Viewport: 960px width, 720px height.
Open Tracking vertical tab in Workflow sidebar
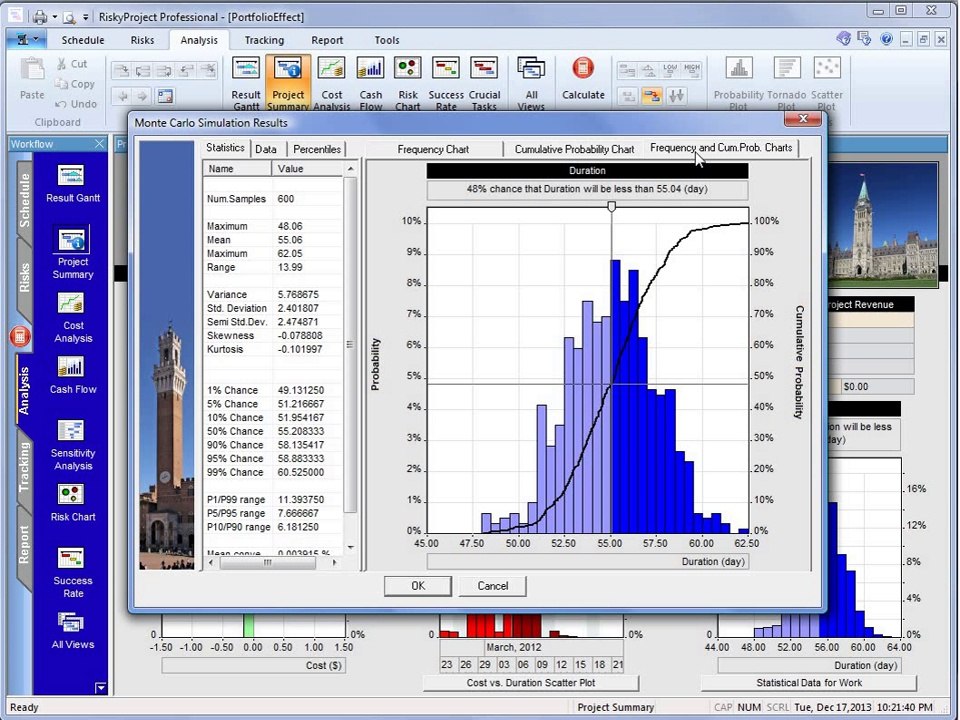click(x=24, y=467)
